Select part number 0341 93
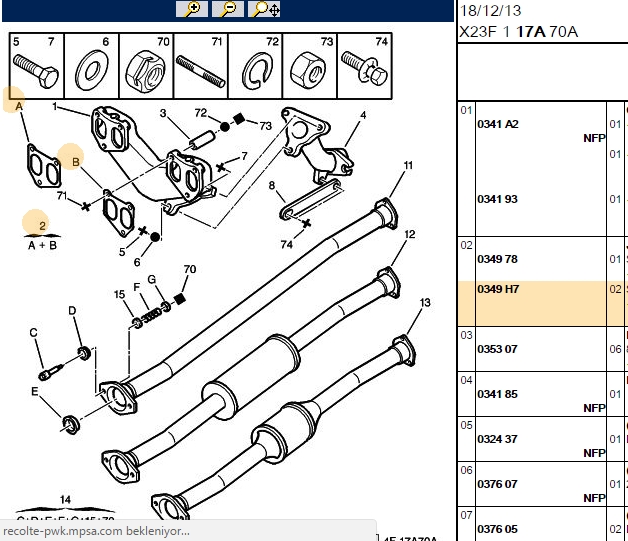 (497, 199)
